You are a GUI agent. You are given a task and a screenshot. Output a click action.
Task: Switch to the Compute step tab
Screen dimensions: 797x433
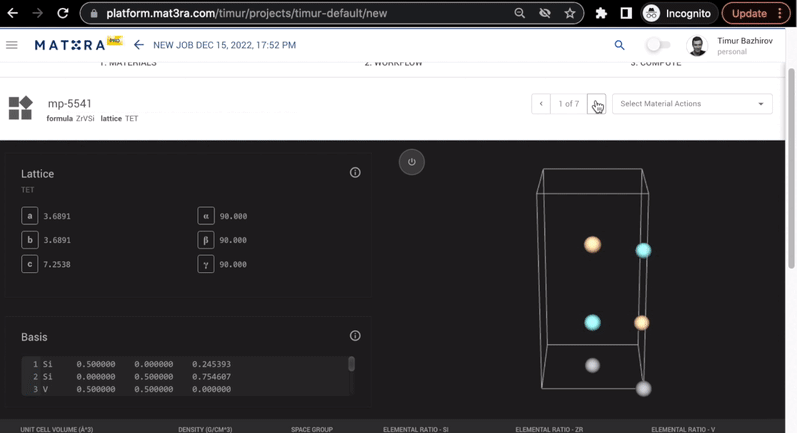coord(656,64)
